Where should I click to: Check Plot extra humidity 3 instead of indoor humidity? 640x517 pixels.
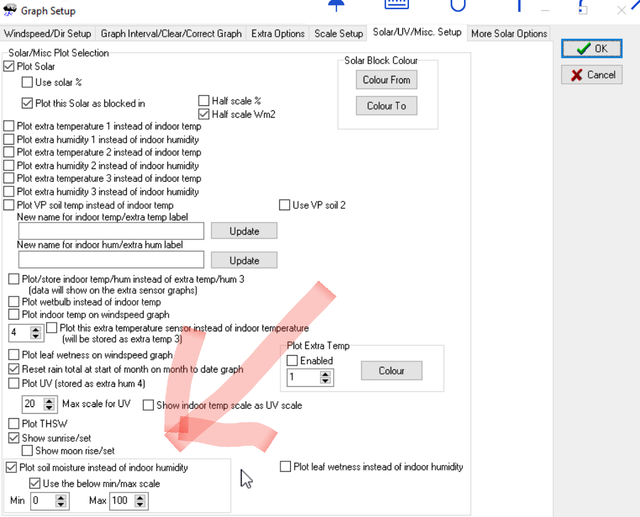(x=9, y=191)
